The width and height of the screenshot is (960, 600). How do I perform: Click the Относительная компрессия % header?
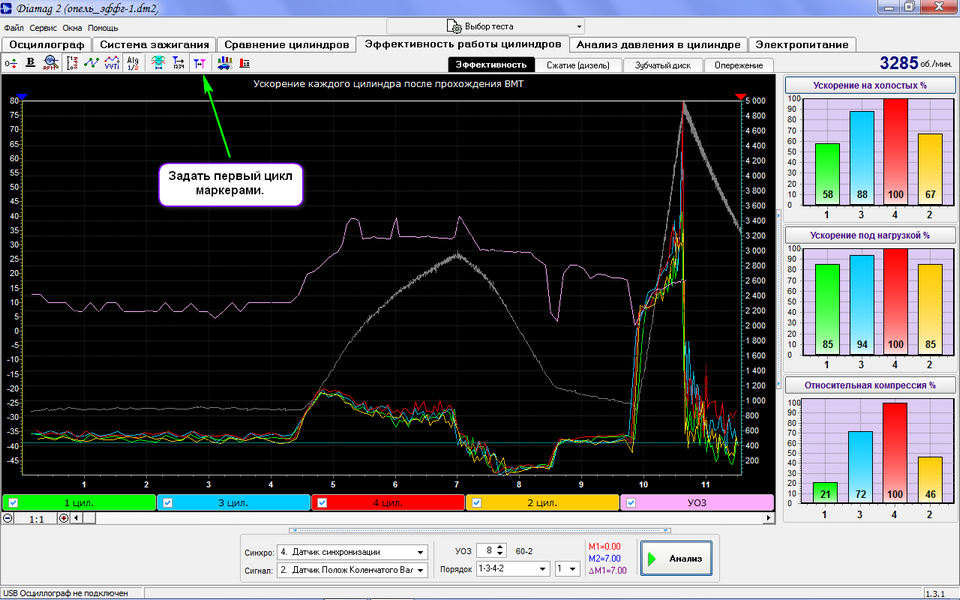pos(869,385)
